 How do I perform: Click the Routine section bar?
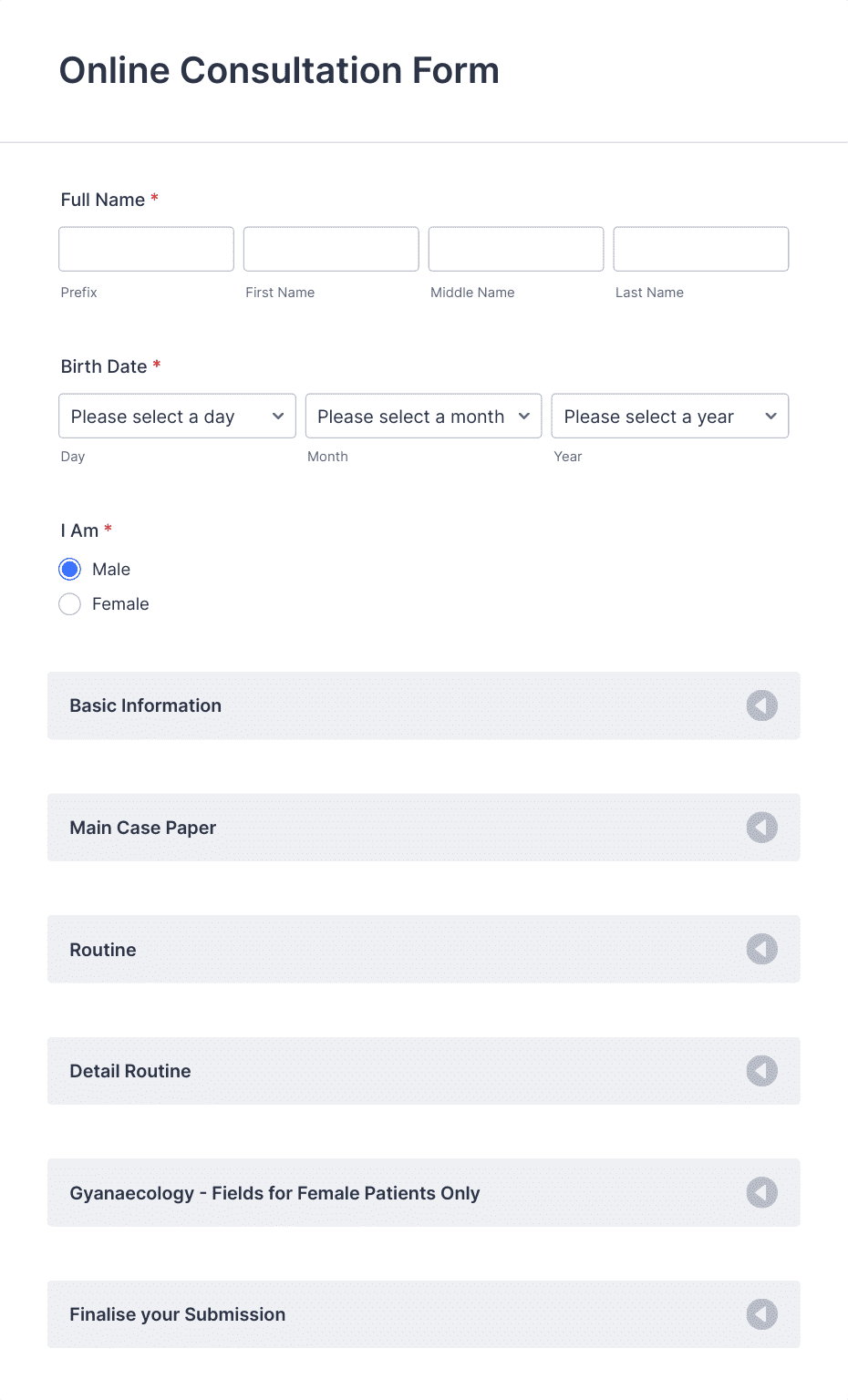[365, 949]
